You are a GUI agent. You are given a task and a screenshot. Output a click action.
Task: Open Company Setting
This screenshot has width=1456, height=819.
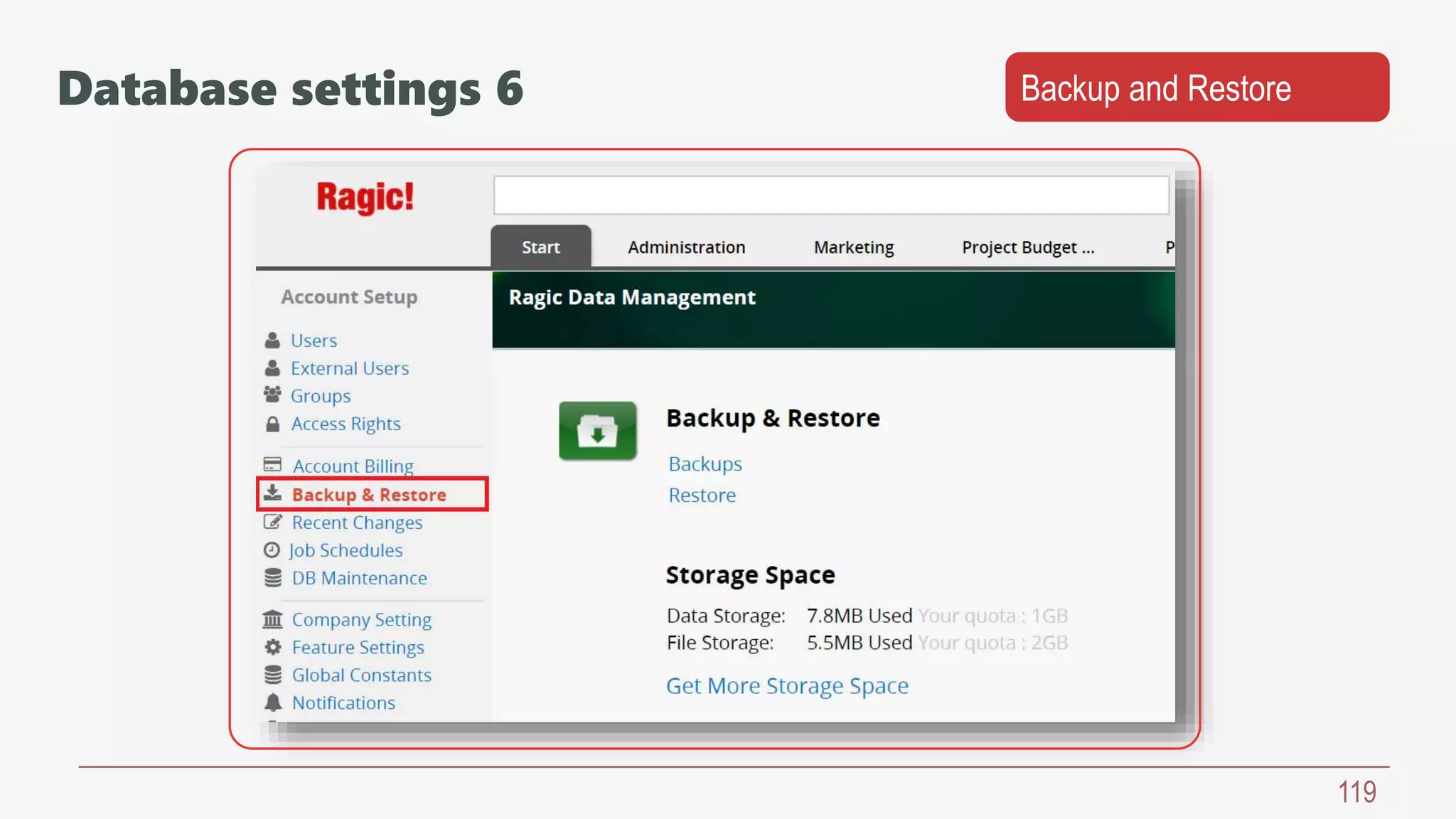coord(361,620)
